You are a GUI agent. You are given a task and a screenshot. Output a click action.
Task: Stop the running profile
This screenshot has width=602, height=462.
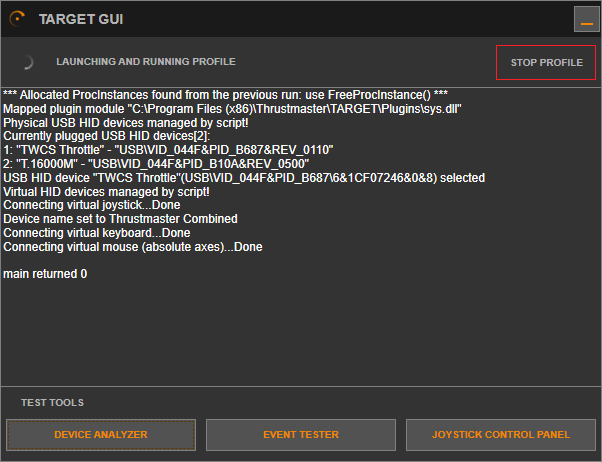point(546,62)
